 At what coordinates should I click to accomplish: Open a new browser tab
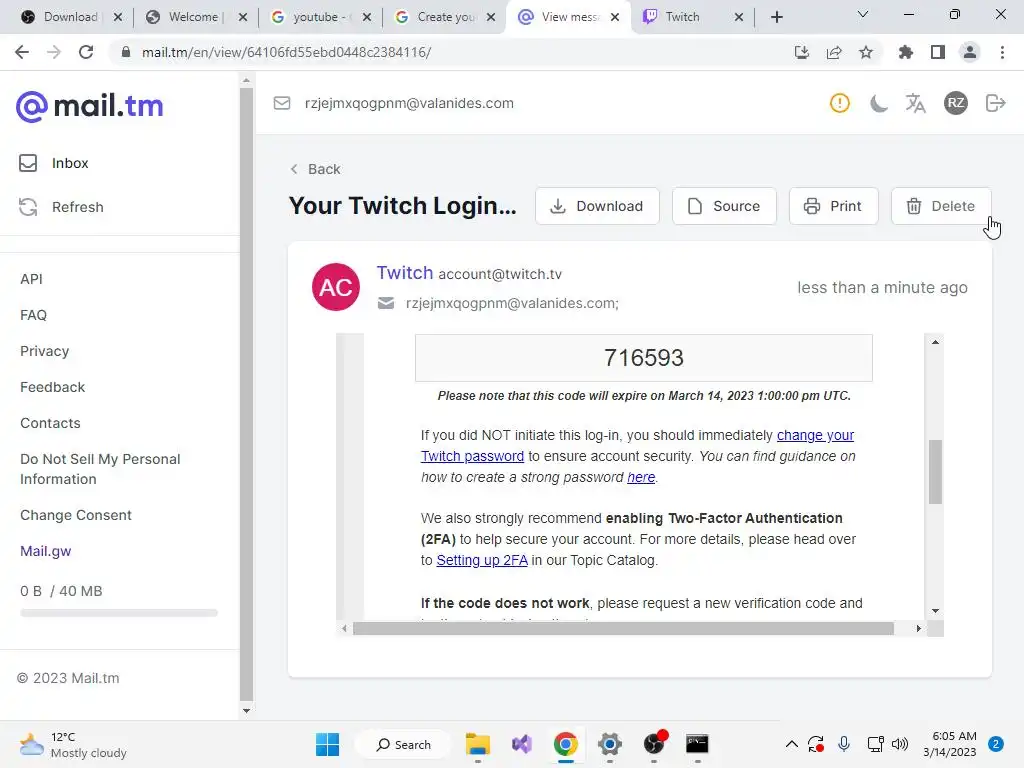776,17
